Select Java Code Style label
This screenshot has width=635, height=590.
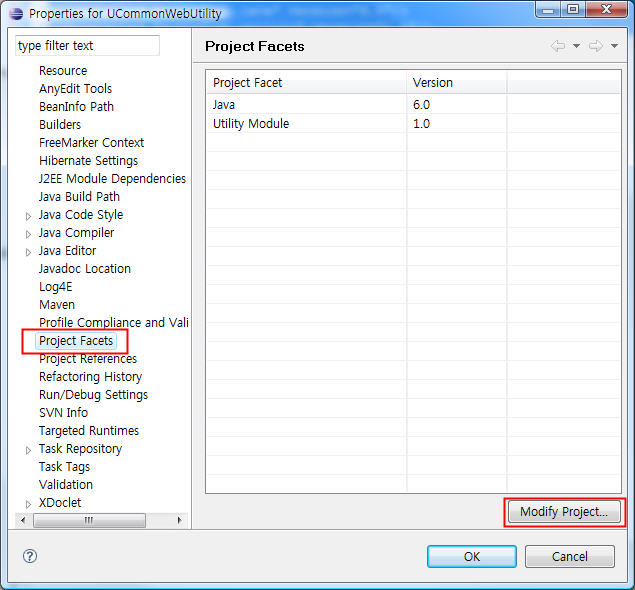[x=81, y=215]
